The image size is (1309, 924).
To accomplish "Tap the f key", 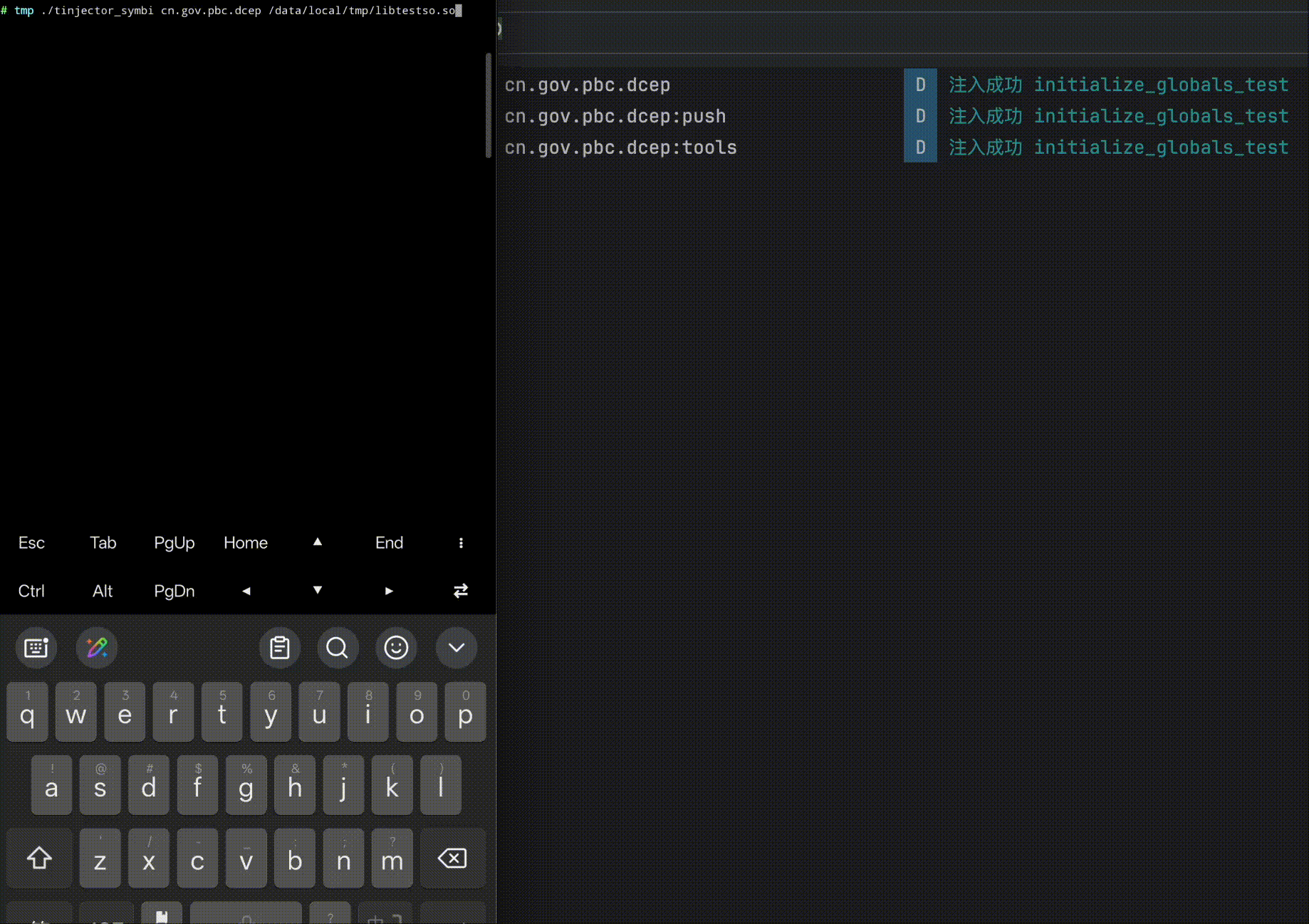I will tap(197, 785).
